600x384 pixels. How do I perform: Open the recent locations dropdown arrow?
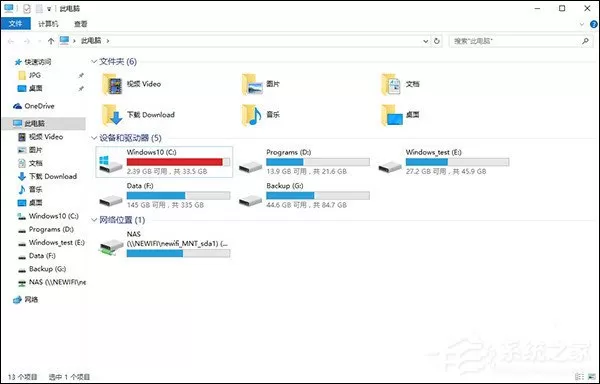39,41
